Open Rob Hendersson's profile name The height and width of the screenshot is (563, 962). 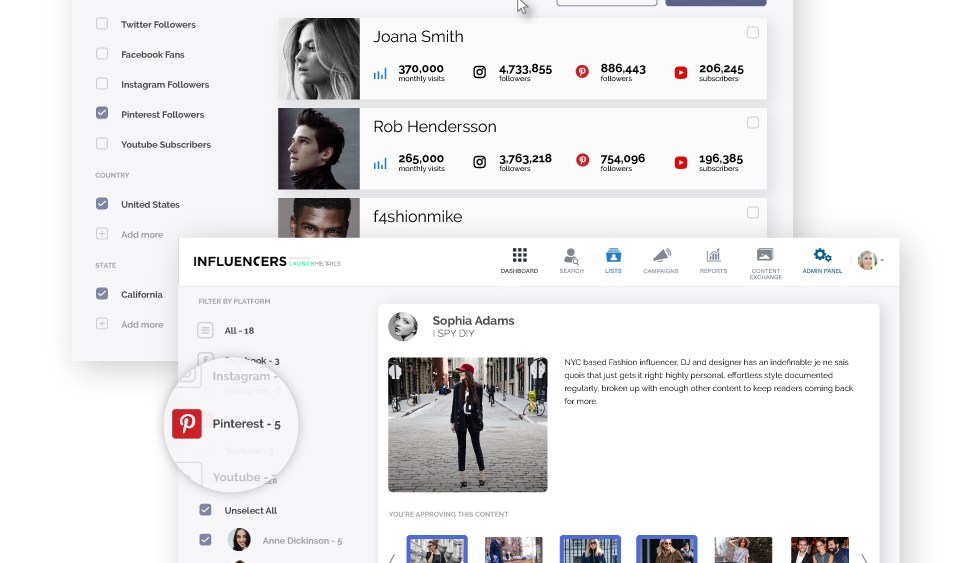click(434, 127)
